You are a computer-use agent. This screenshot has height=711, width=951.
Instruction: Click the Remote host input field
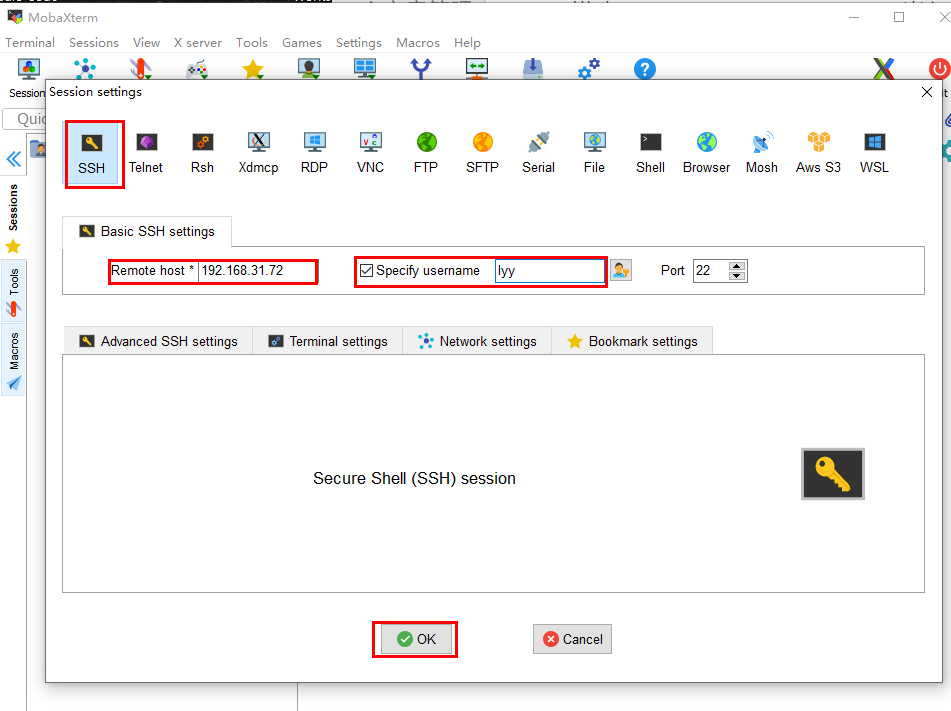coord(257,271)
